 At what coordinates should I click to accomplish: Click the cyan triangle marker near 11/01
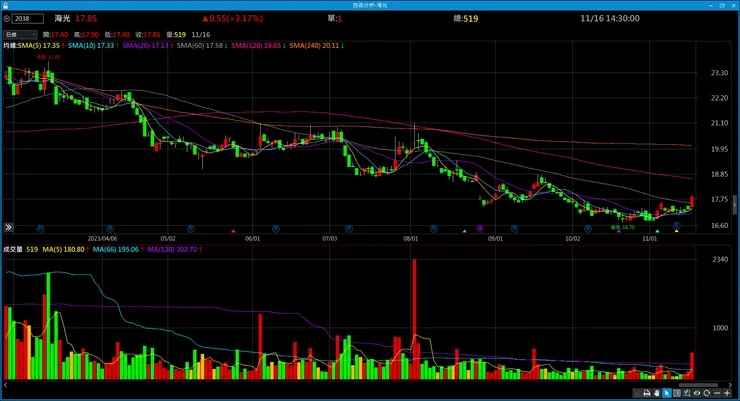657,231
